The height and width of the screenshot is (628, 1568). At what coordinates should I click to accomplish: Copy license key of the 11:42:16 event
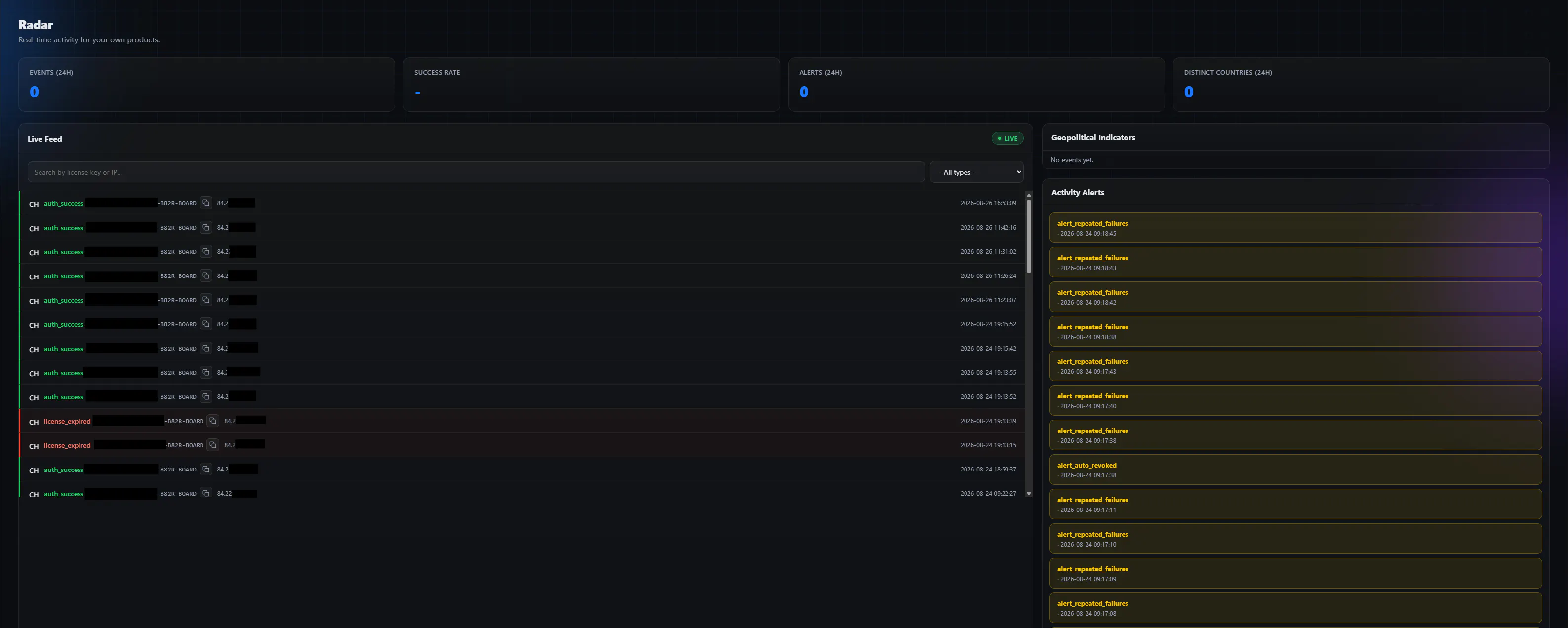(206, 227)
